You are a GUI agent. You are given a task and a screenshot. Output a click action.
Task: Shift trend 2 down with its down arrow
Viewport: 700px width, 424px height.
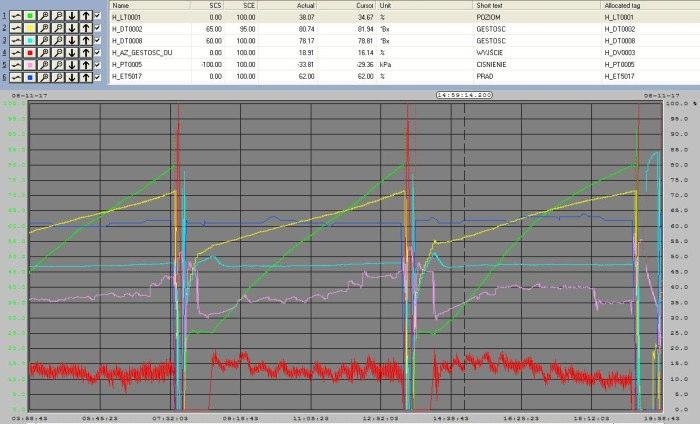[x=72, y=28]
